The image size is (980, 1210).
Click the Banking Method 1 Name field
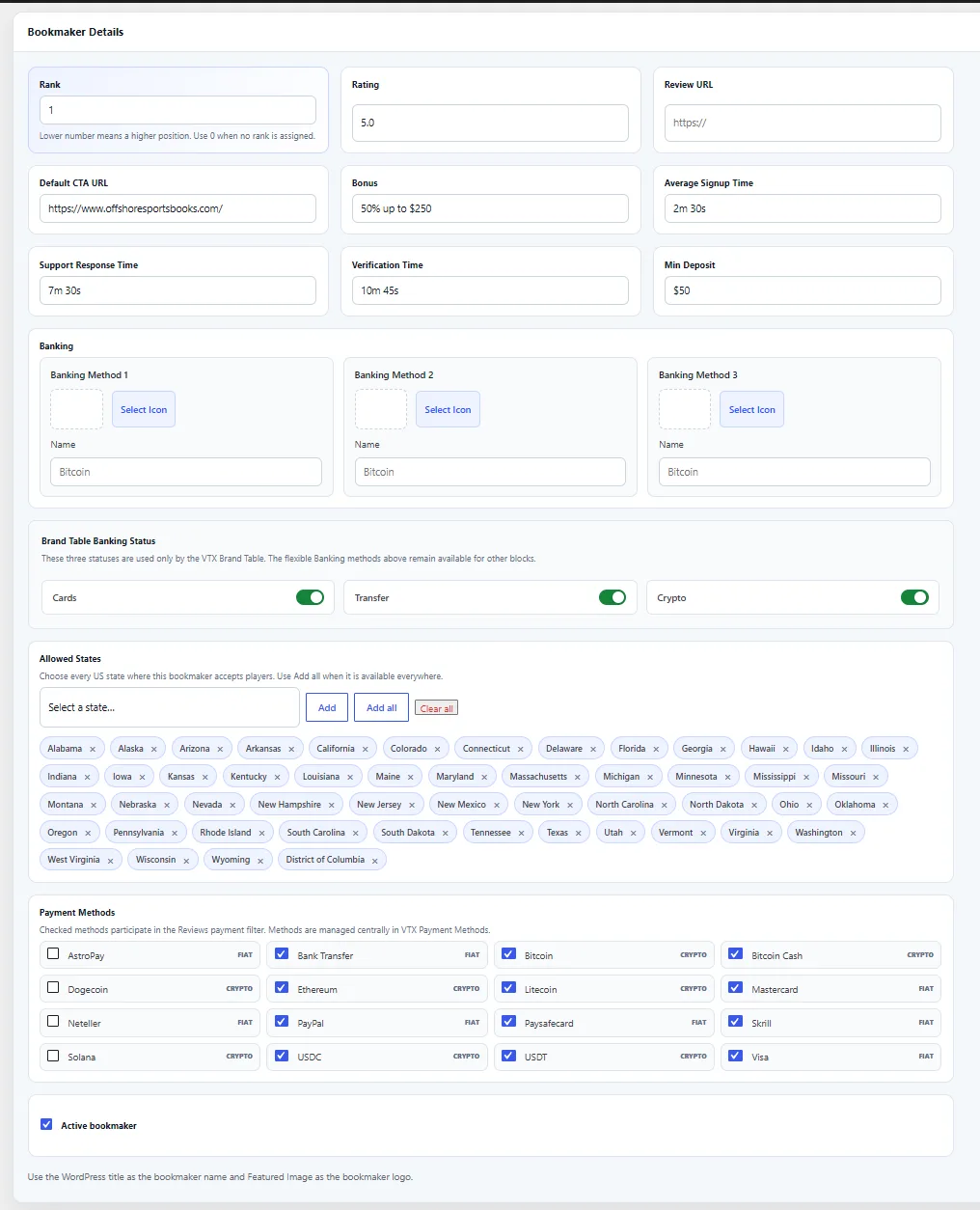186,472
